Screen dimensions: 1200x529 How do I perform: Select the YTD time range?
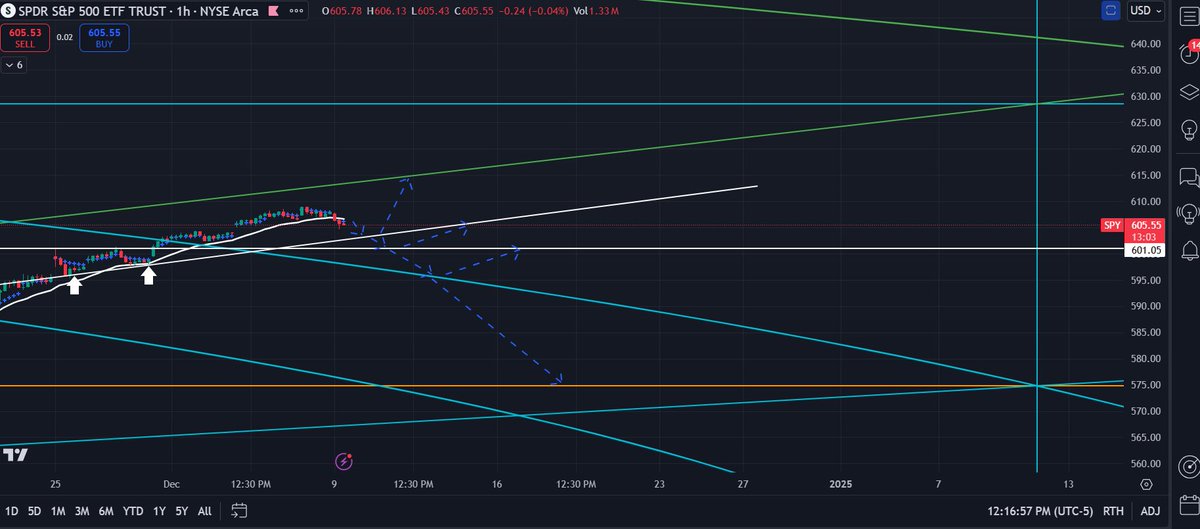point(133,511)
